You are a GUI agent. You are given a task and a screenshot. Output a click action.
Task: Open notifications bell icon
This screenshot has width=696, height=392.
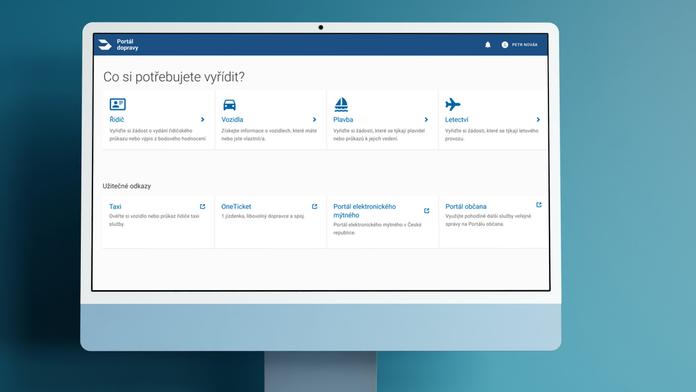click(x=487, y=44)
